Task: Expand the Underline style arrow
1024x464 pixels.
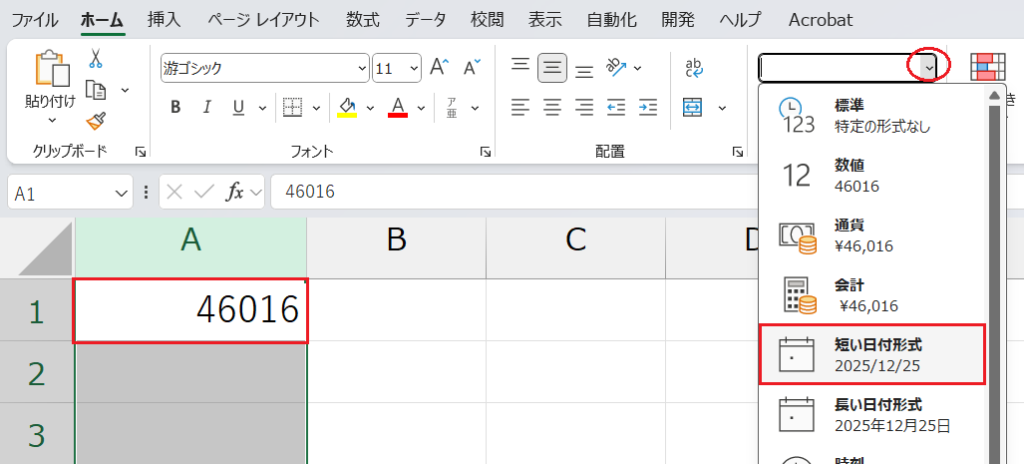Action: pyautogui.click(x=263, y=108)
